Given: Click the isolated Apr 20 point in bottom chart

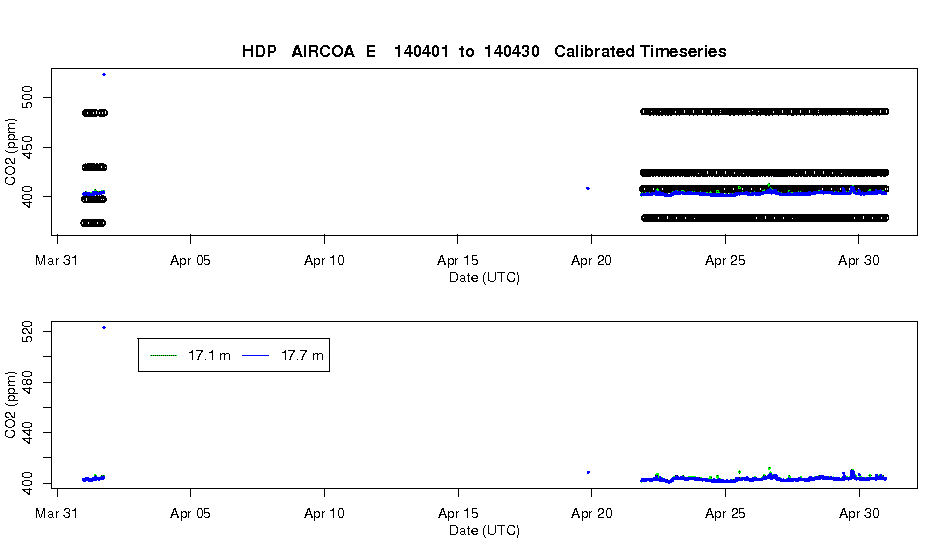Looking at the screenshot, I should [589, 473].
